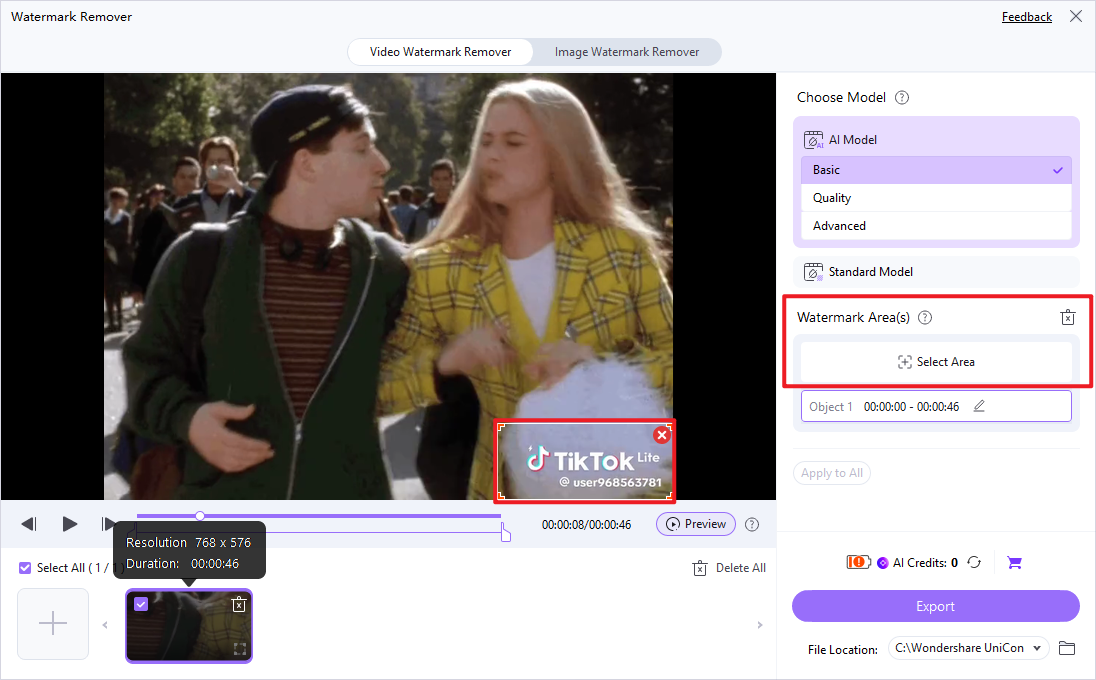
Task: Step to the previous frame
Action: 29,523
